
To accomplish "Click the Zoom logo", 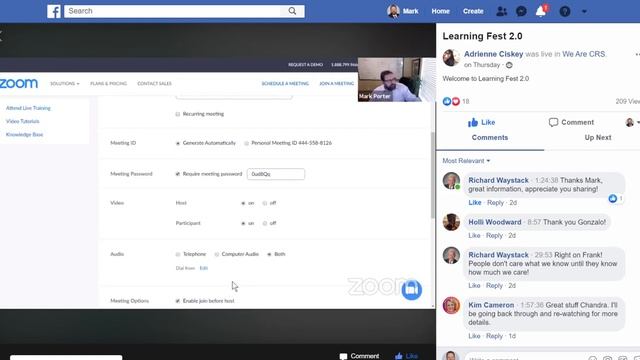I will coord(19,83).
